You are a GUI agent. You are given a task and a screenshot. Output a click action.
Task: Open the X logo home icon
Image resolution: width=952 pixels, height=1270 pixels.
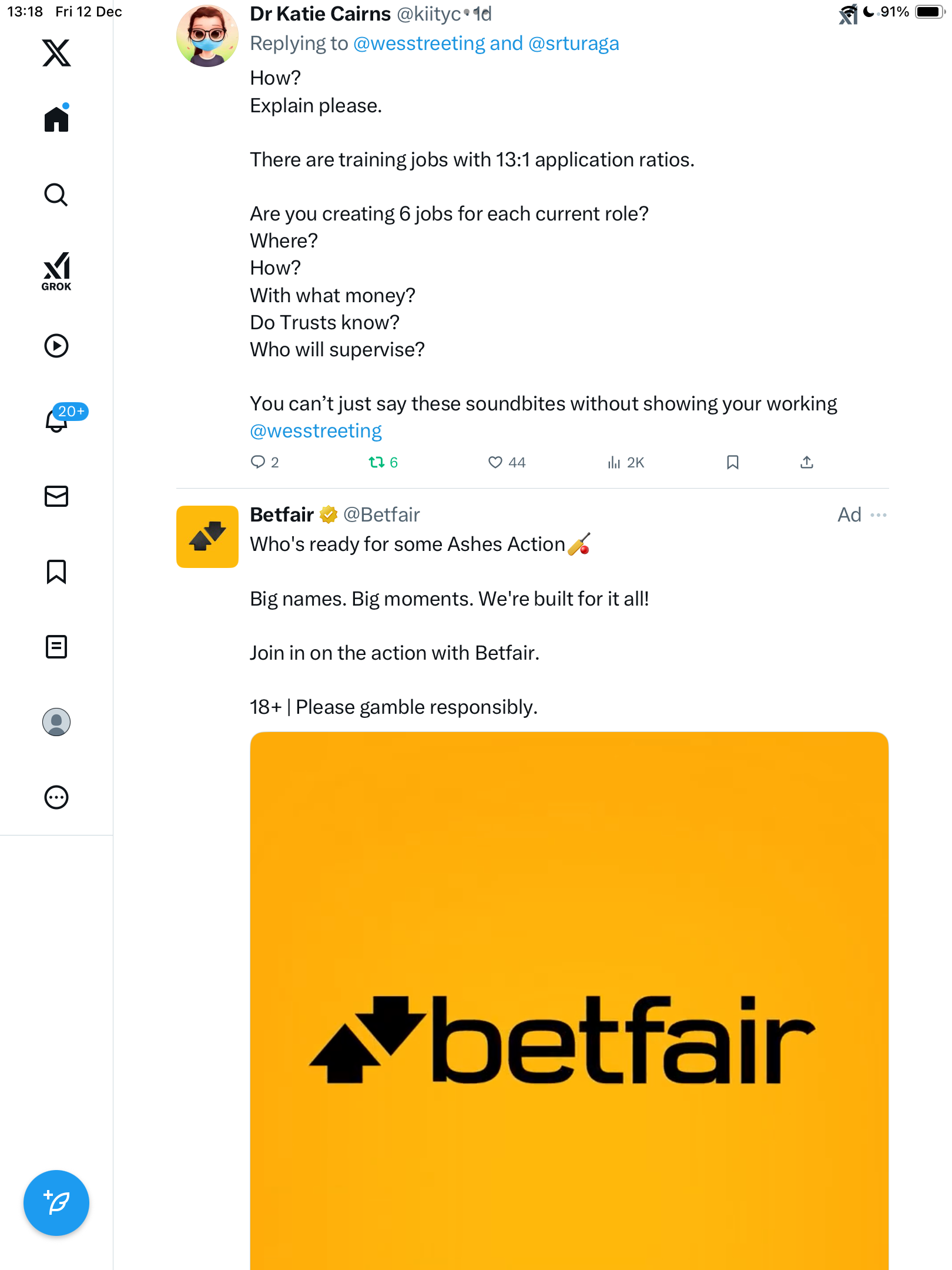[56, 53]
